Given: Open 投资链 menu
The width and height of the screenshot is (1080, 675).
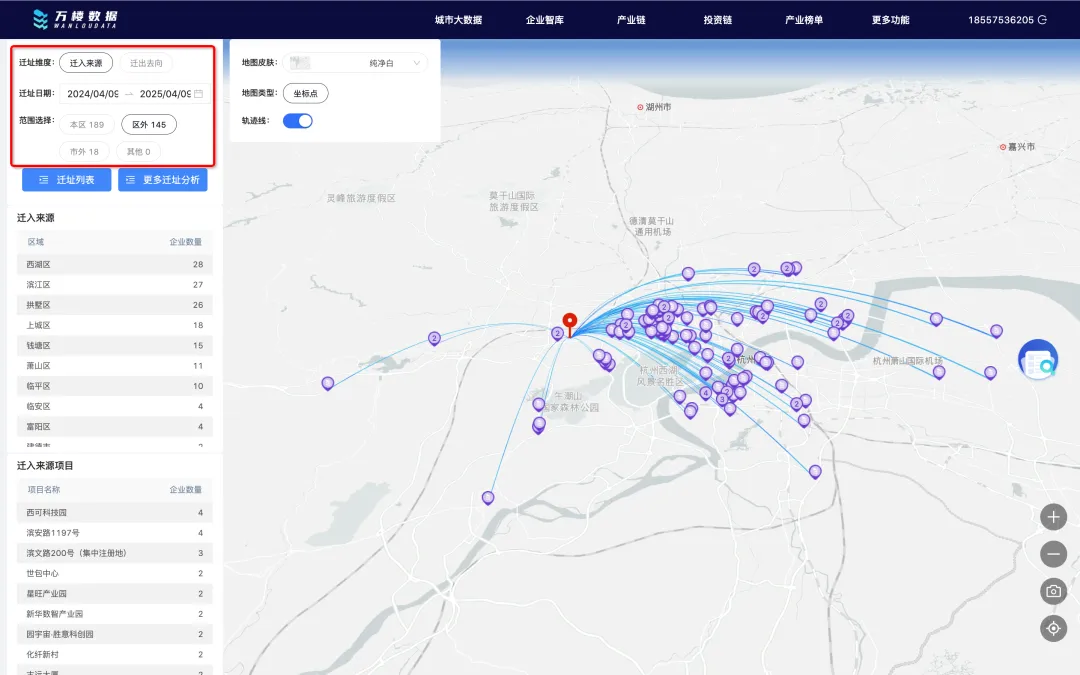Looking at the screenshot, I should pyautogui.click(x=718, y=20).
